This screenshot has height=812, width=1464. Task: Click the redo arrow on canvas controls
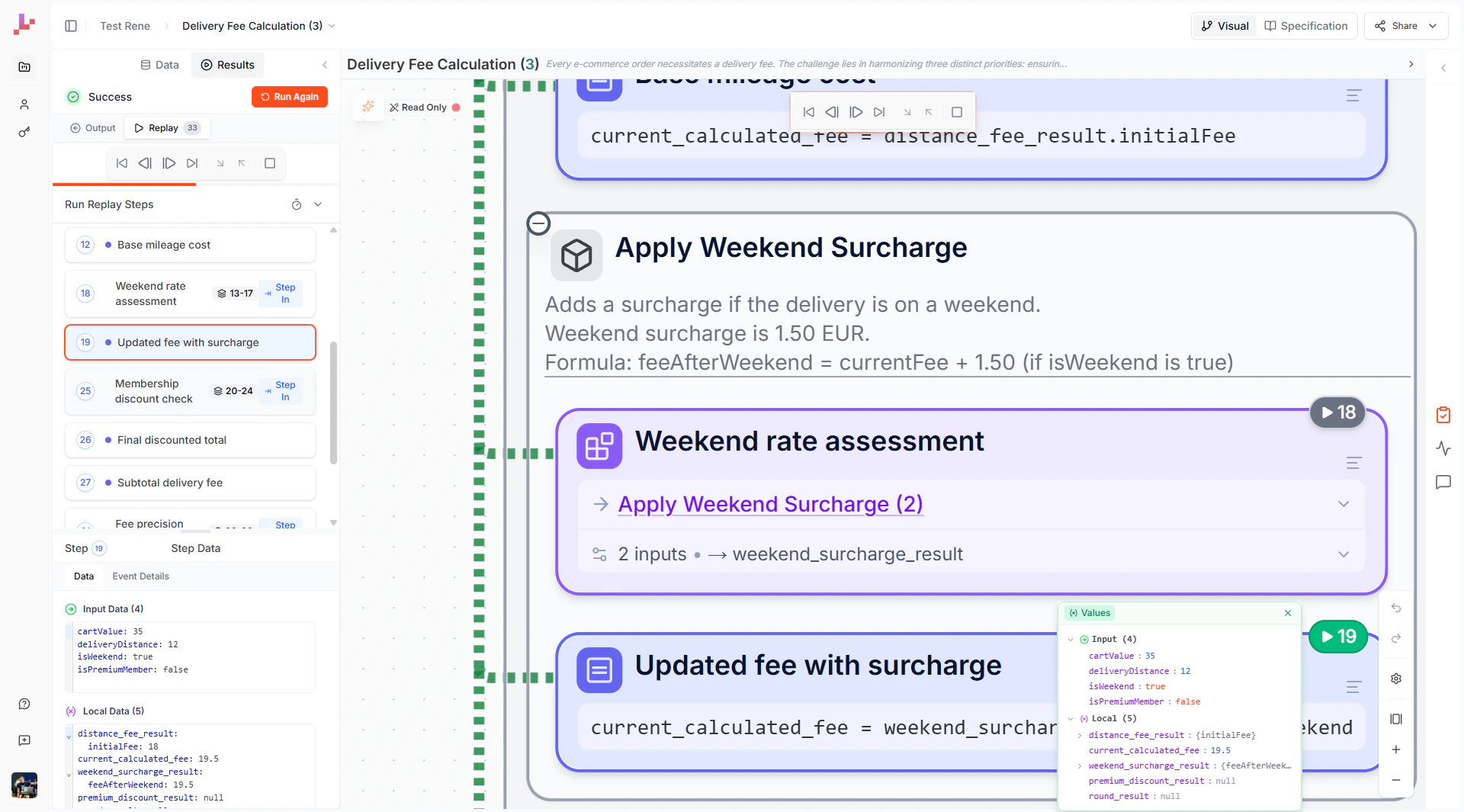point(1396,638)
